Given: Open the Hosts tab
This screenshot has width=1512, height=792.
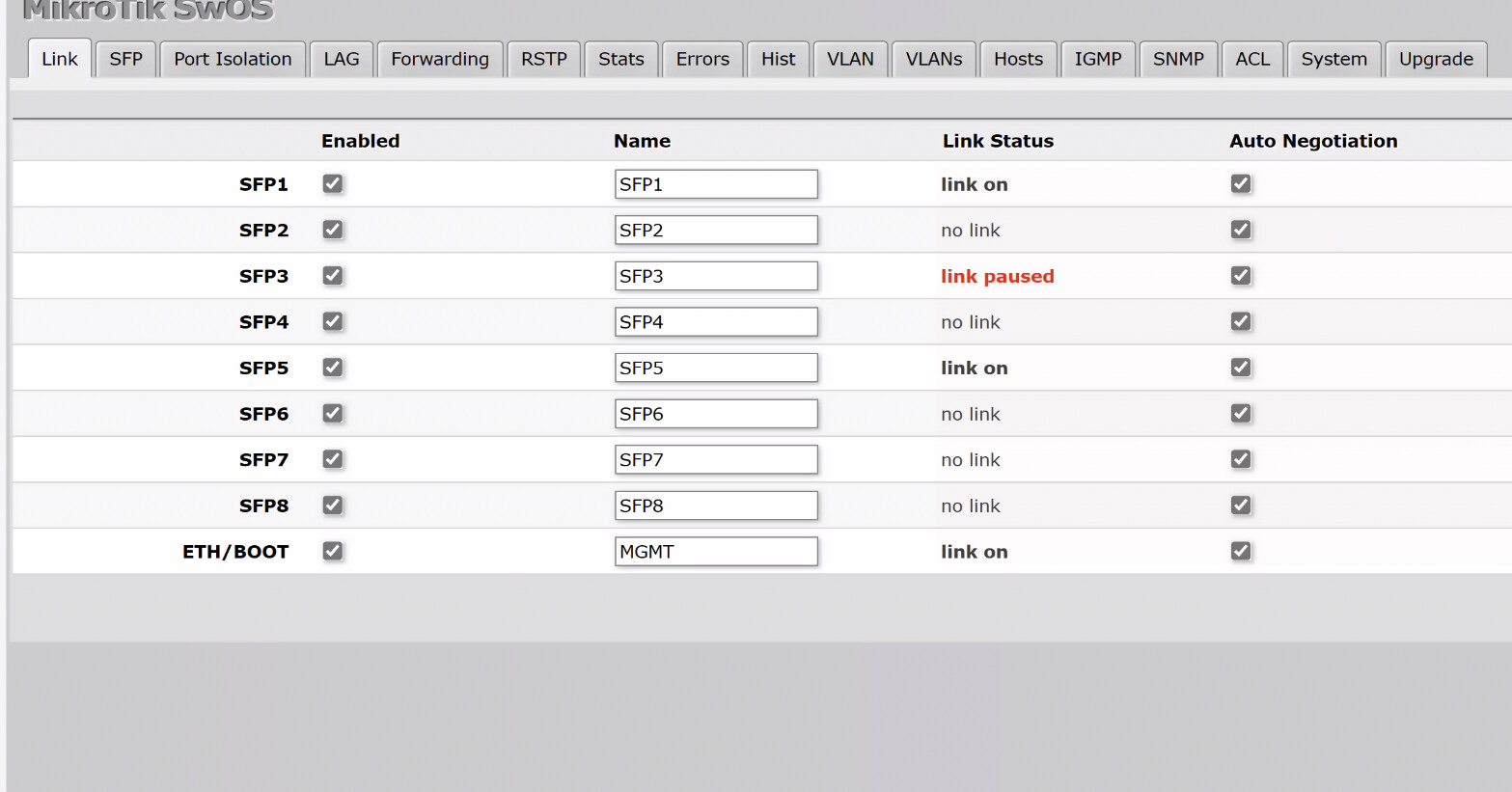Looking at the screenshot, I should [x=1019, y=59].
